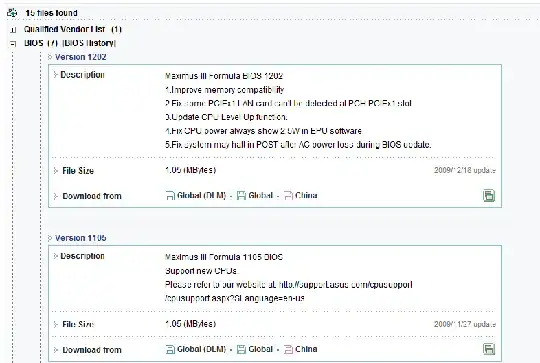Click the Version 1105 file size value
The width and height of the screenshot is (540, 363).
point(190,324)
